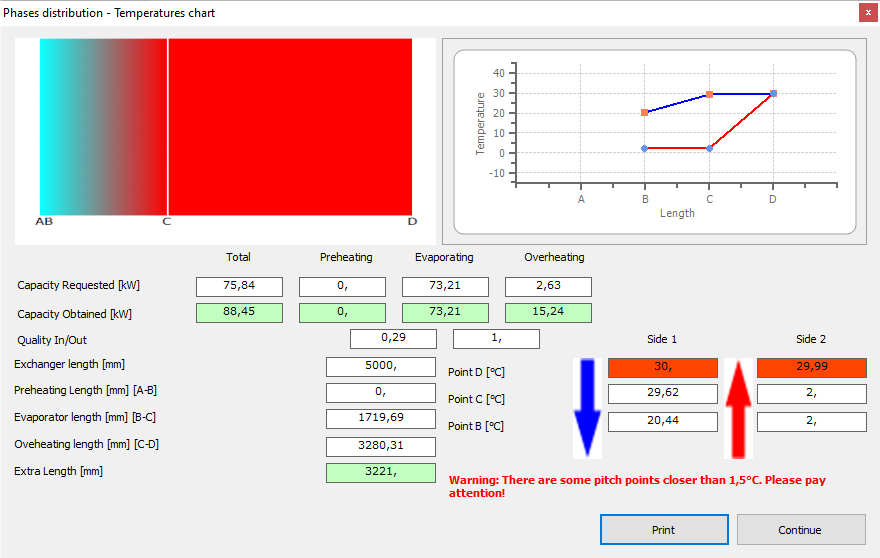Image resolution: width=880 pixels, height=558 pixels.
Task: Click the orange marker at point C on chart
Action: pyautogui.click(x=709, y=94)
